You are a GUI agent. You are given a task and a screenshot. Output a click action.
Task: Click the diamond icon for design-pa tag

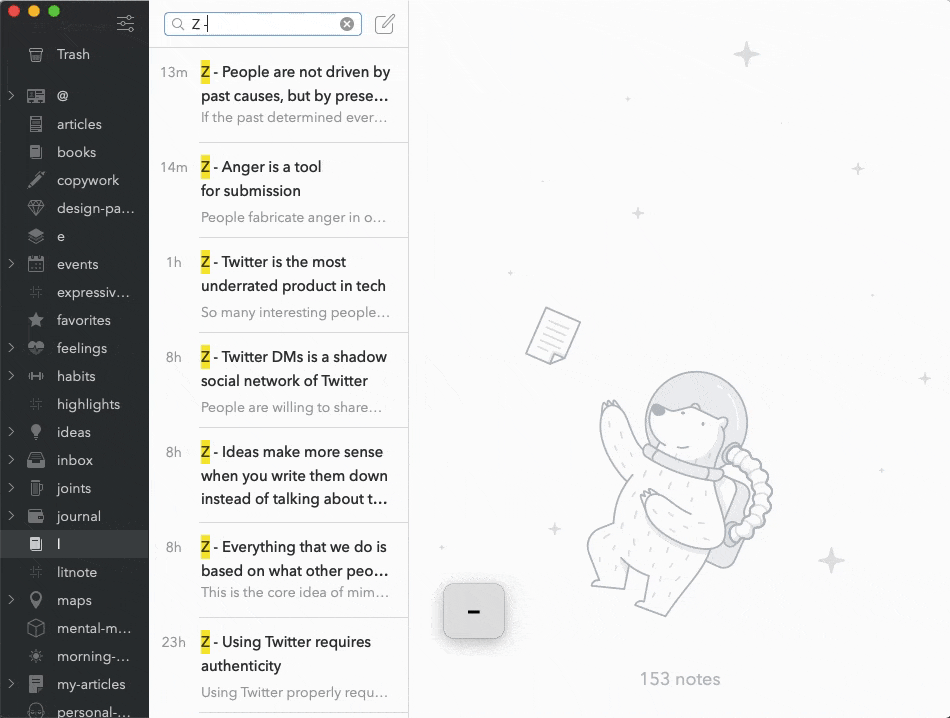pos(36,208)
